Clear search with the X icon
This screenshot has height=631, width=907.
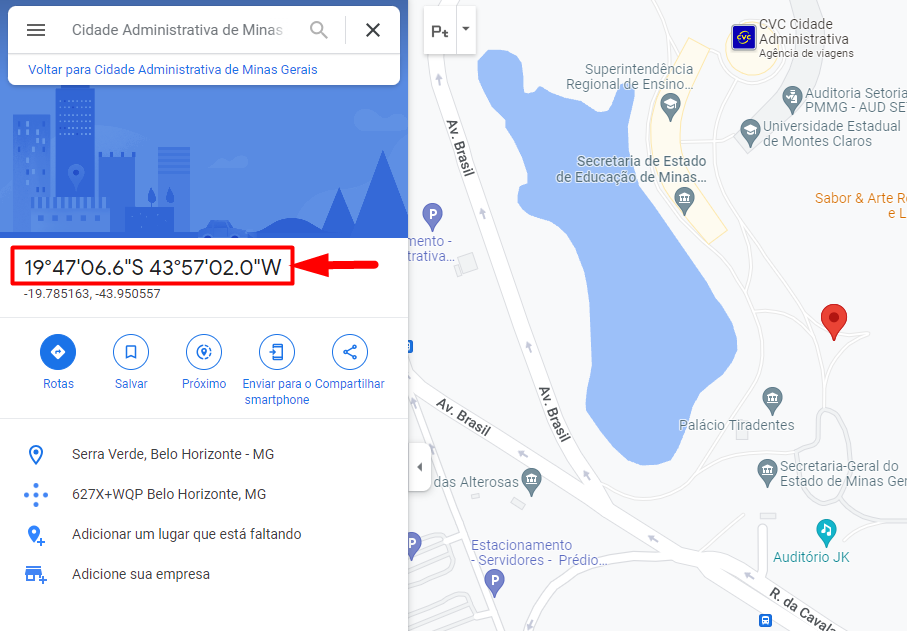(x=373, y=30)
